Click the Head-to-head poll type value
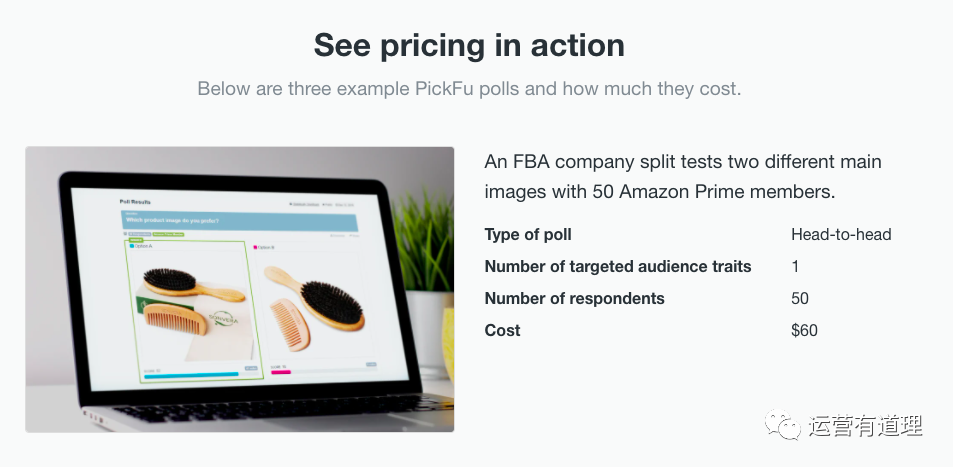This screenshot has height=467, width=953. [x=841, y=235]
